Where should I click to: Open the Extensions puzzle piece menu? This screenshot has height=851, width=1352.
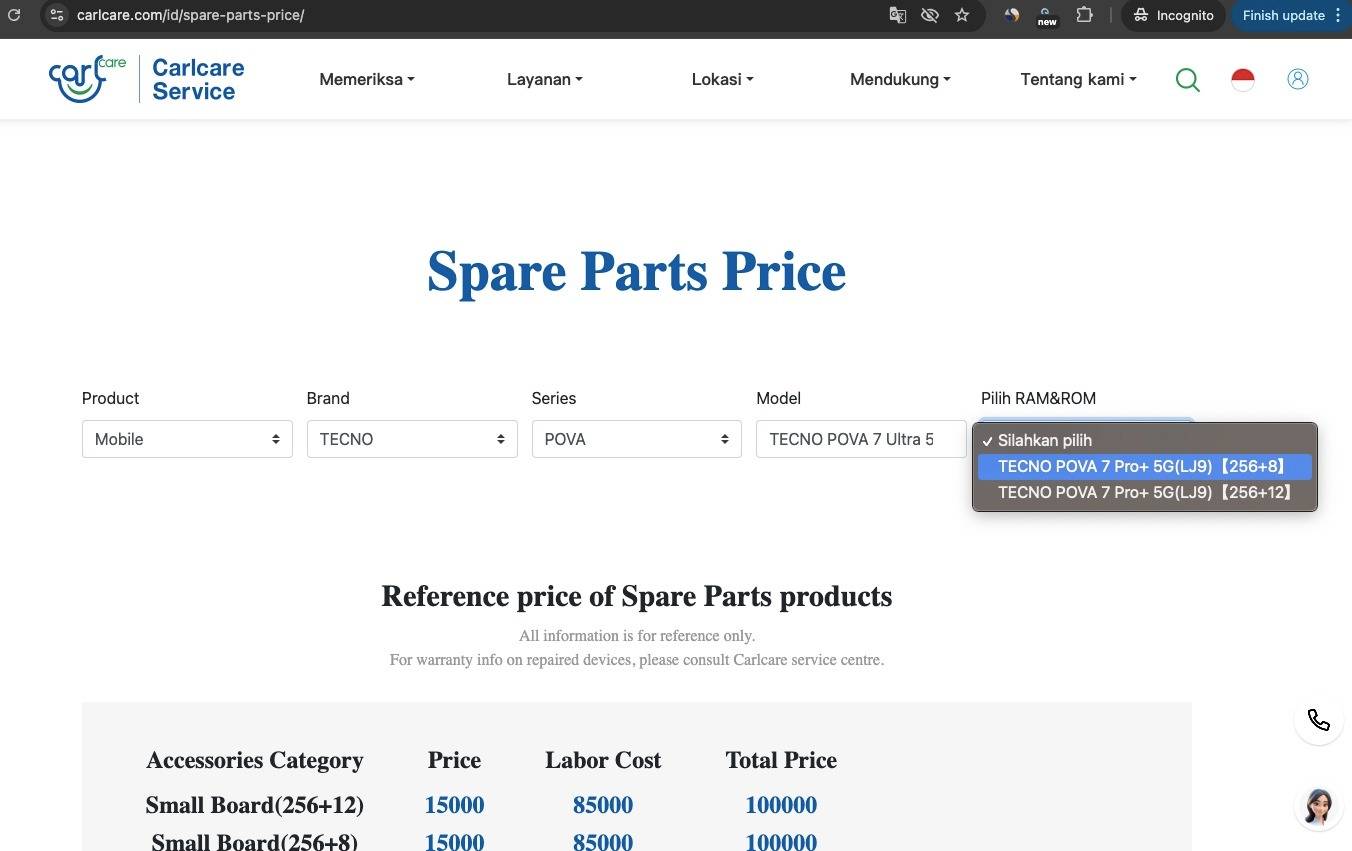pos(1084,15)
